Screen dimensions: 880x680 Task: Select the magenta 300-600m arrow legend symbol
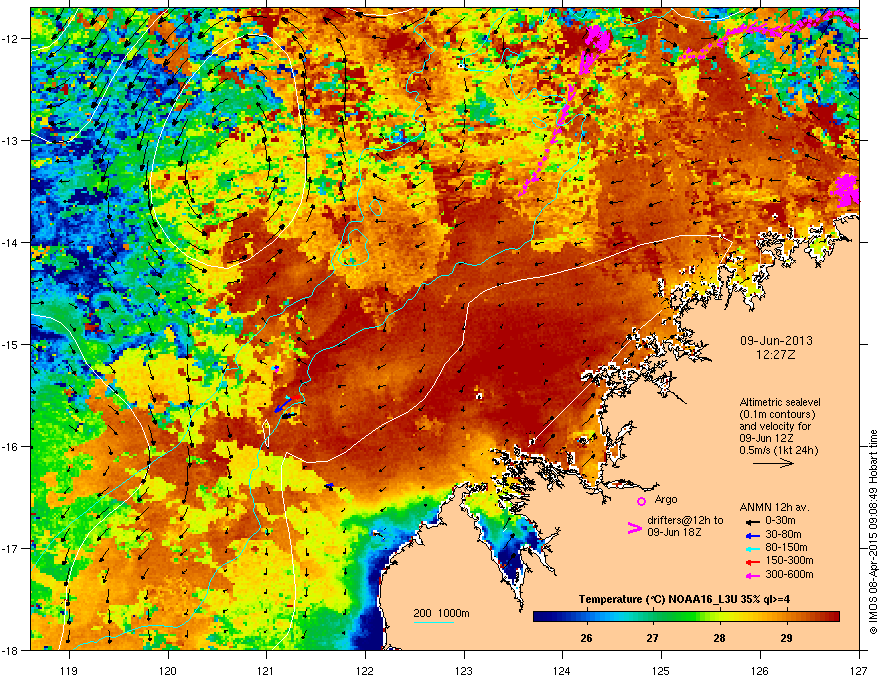pyautogui.click(x=753, y=575)
